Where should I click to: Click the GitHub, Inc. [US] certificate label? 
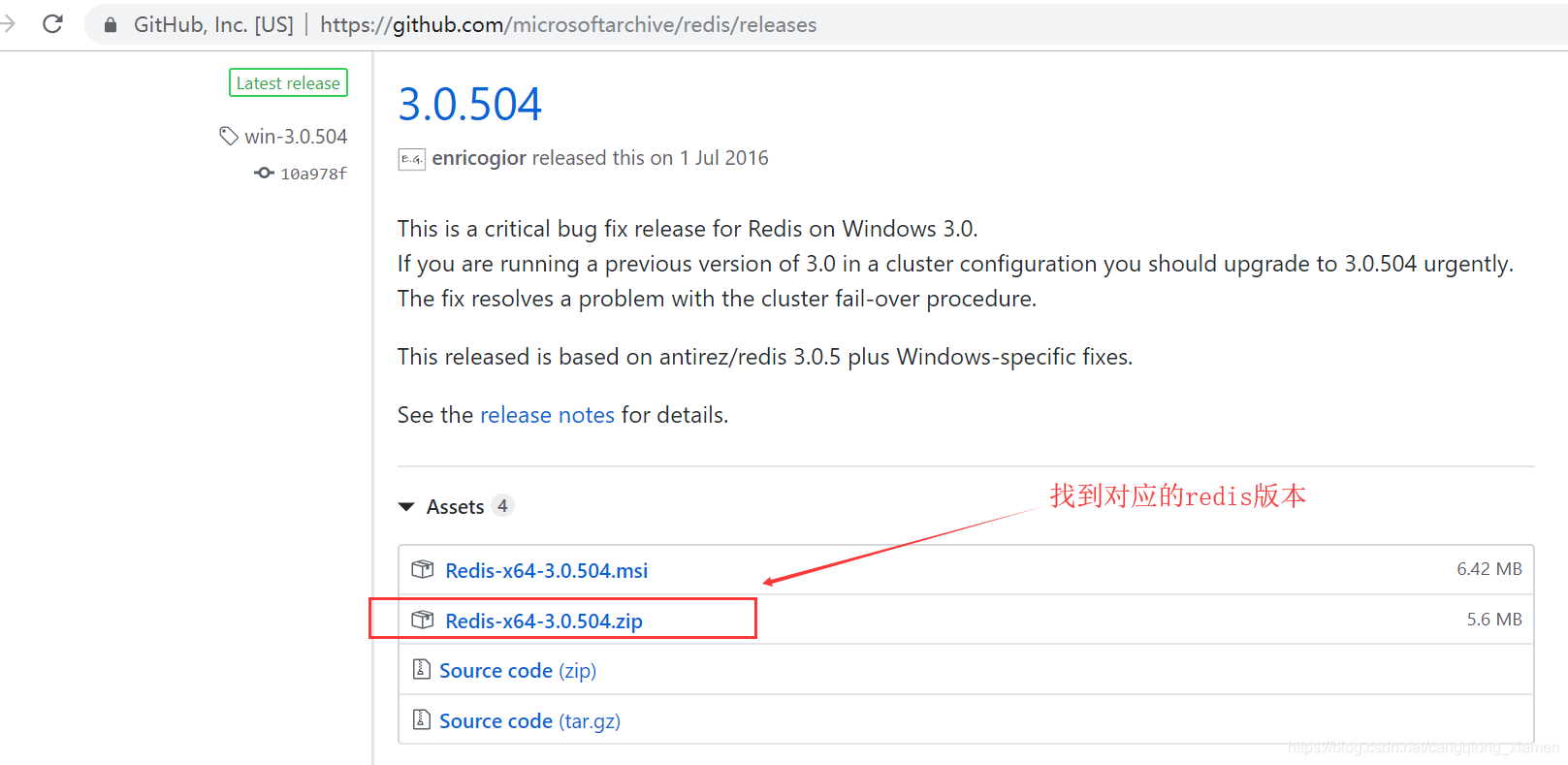point(213,25)
